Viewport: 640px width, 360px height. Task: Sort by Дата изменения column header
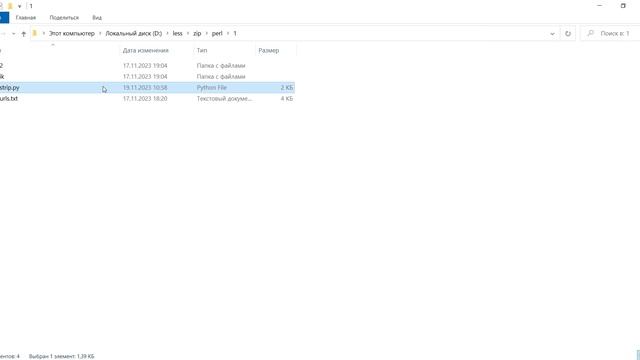(x=146, y=51)
